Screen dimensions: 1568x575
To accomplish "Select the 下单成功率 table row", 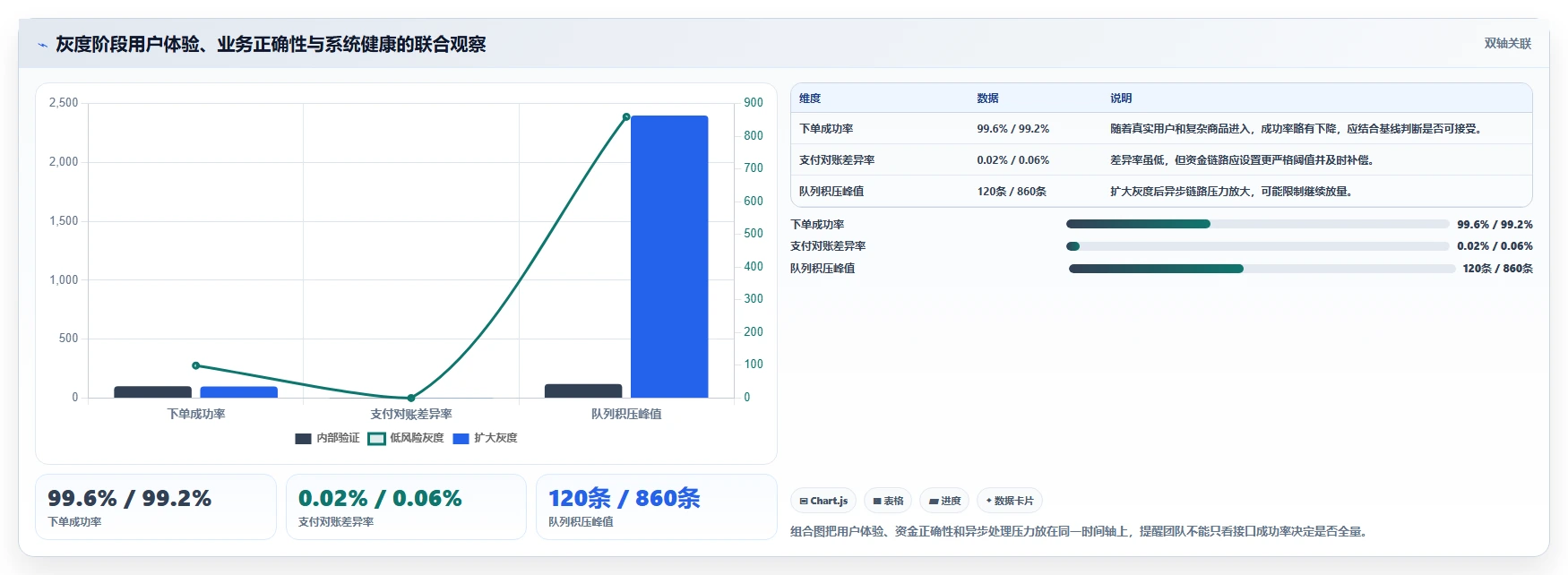I will [1161, 129].
